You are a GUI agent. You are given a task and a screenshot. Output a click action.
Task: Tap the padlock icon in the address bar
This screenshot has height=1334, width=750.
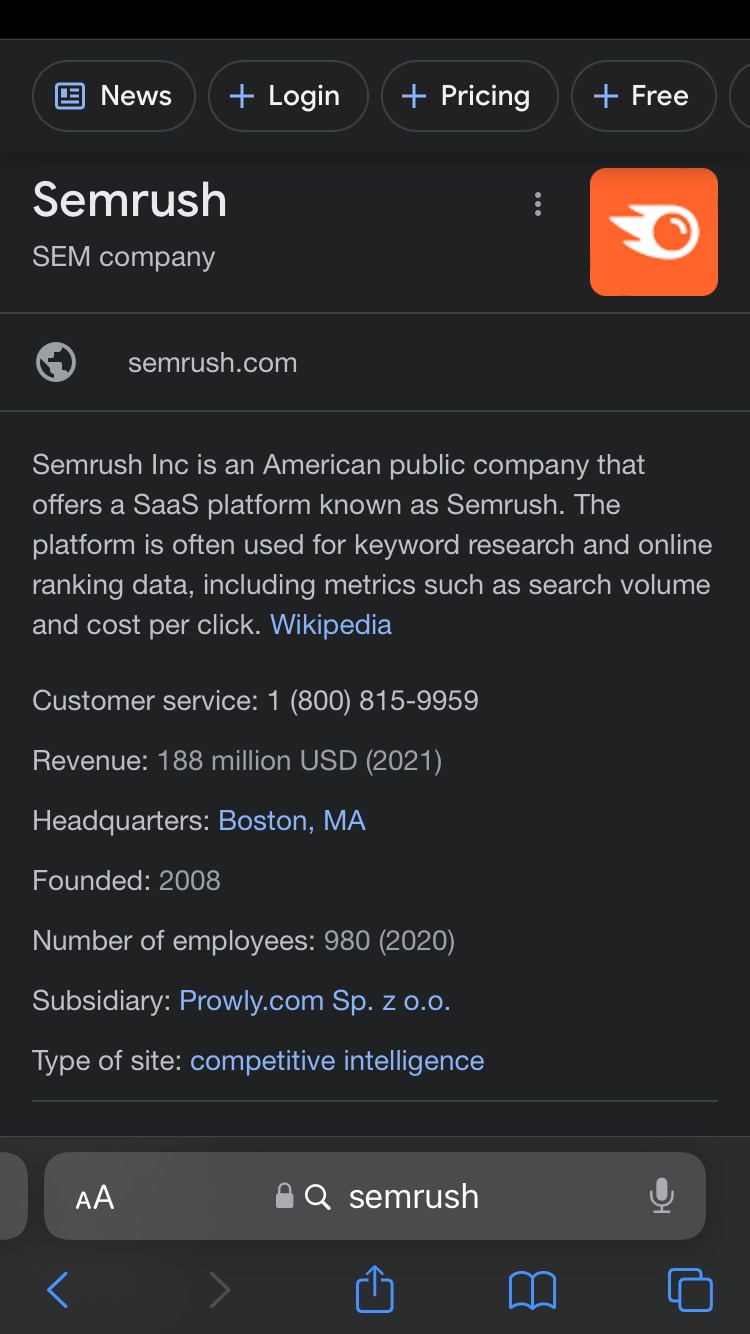[x=283, y=1196]
